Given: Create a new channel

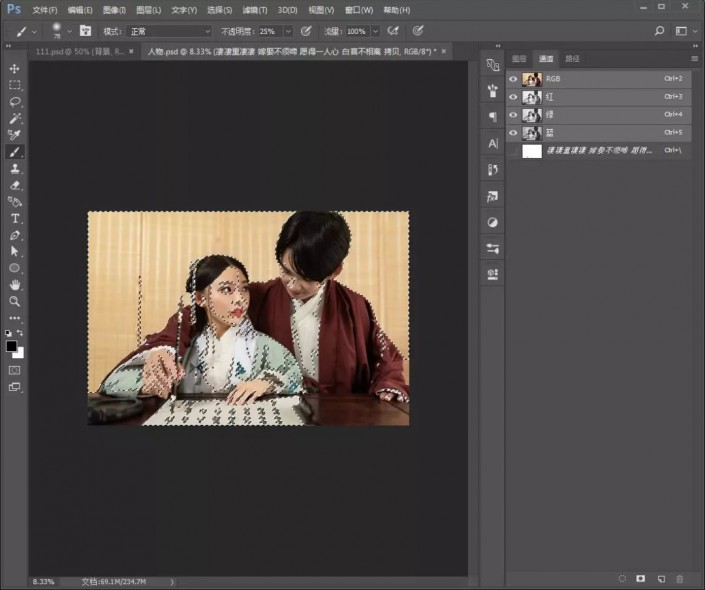Looking at the screenshot, I should tap(661, 579).
